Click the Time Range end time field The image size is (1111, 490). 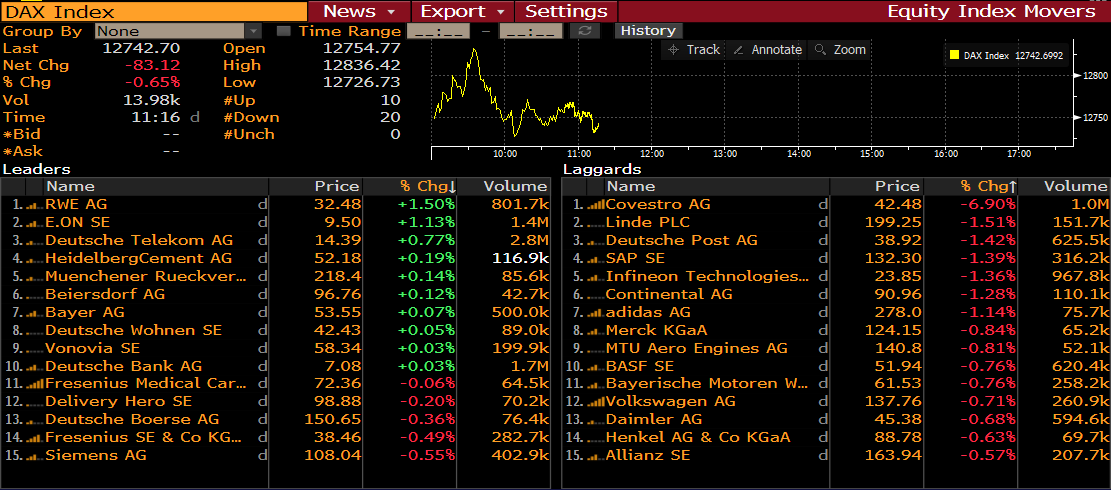tap(531, 31)
